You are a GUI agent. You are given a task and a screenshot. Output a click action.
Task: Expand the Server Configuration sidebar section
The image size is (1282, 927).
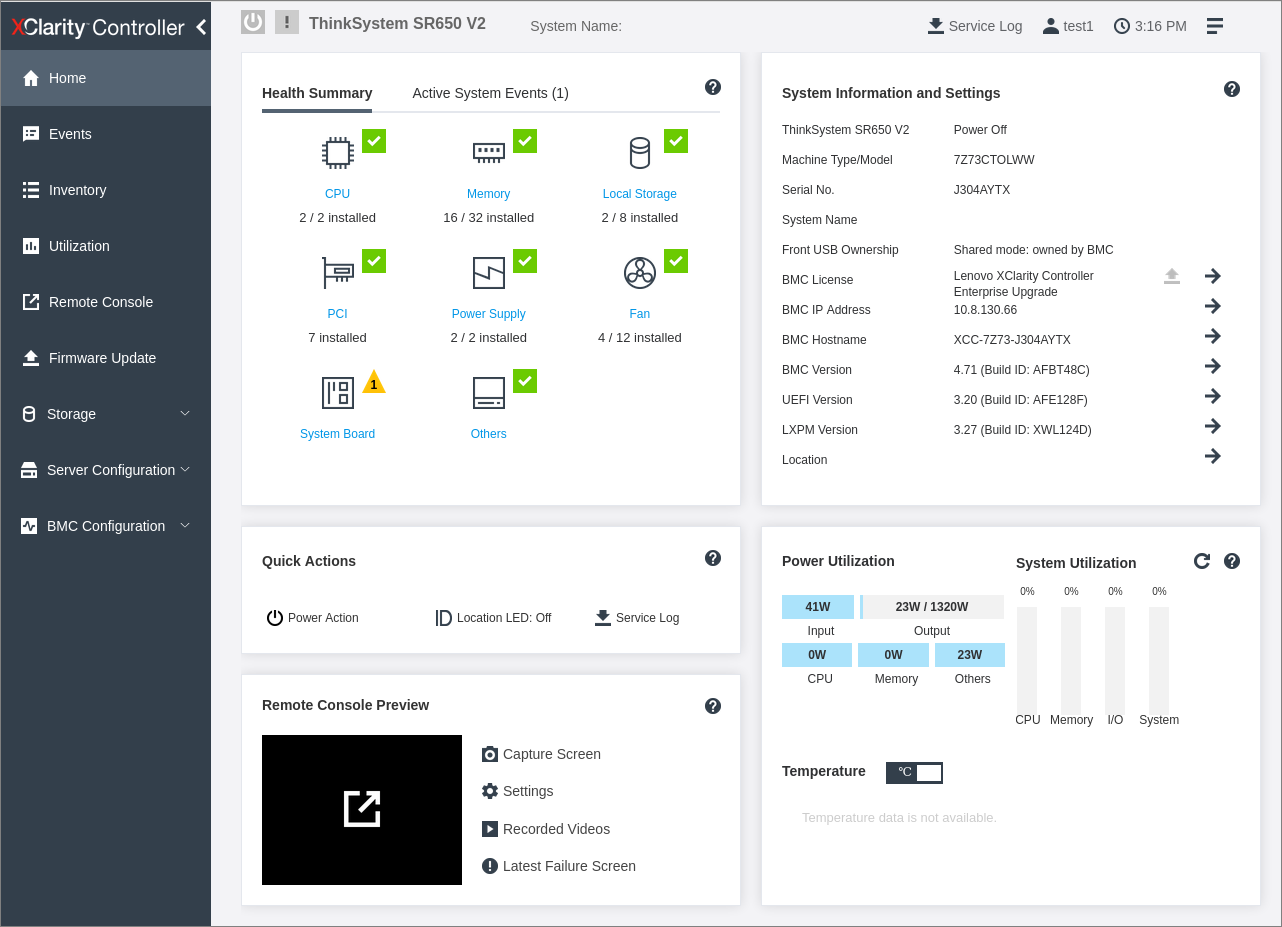tap(106, 470)
